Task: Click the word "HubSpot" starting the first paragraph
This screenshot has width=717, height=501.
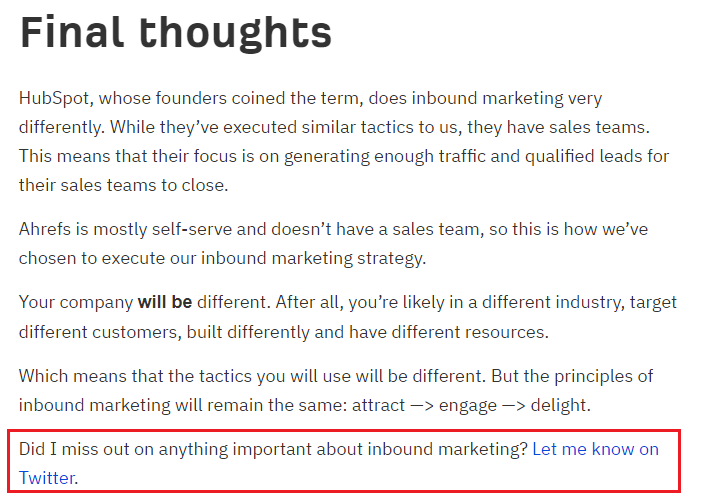Action: coord(51,99)
